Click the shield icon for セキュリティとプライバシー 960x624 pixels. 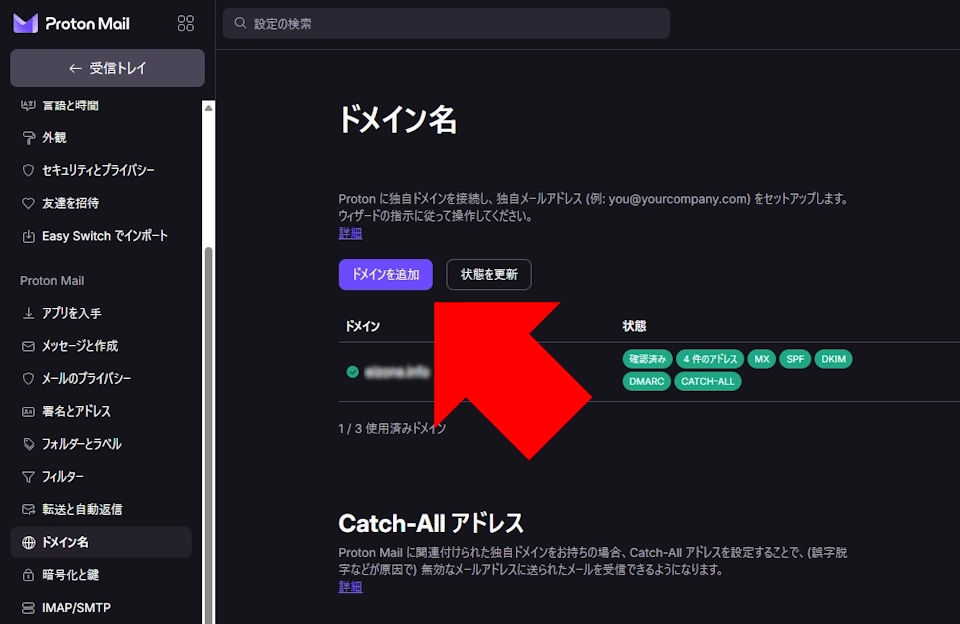(x=28, y=171)
